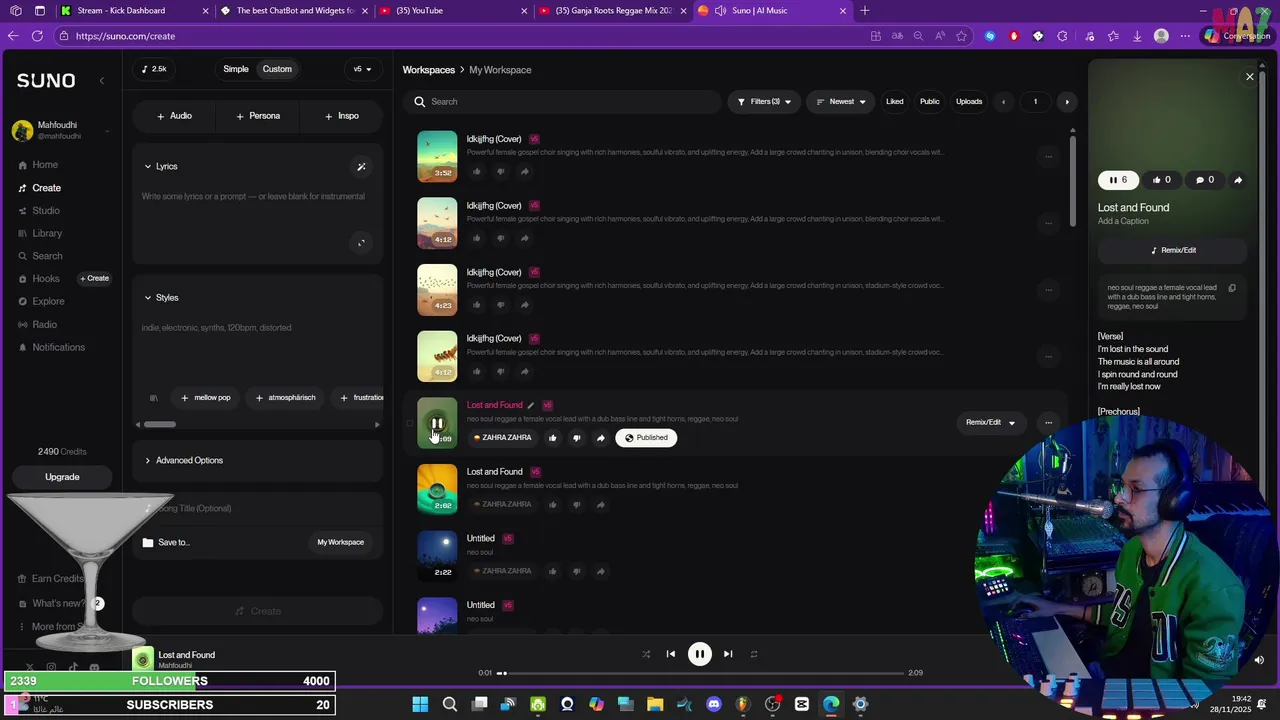1280x720 pixels.
Task: Click the magic wand lyrics generator icon
Action: pos(361,167)
